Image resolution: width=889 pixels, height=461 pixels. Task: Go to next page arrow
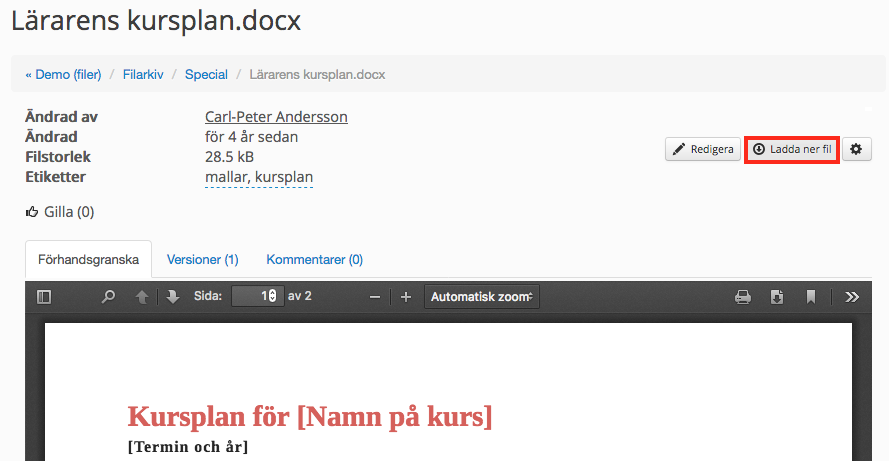tap(172, 297)
